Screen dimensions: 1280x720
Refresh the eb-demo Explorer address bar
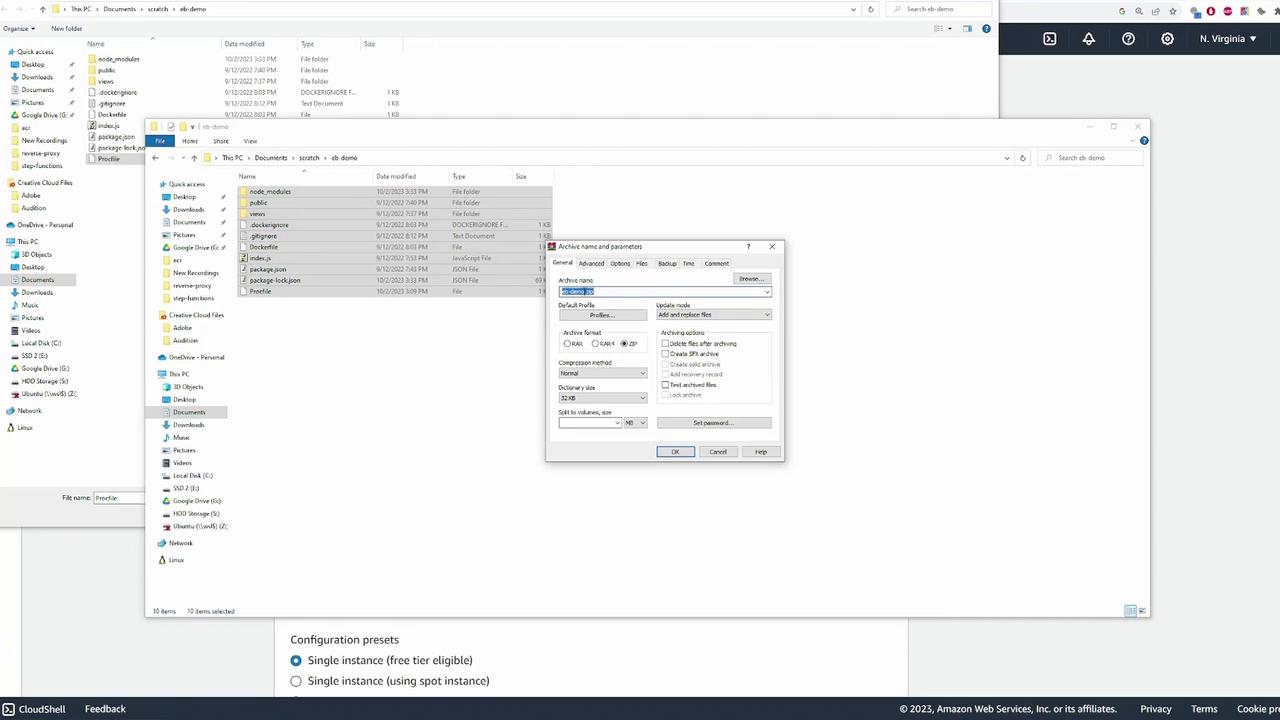tap(1022, 158)
